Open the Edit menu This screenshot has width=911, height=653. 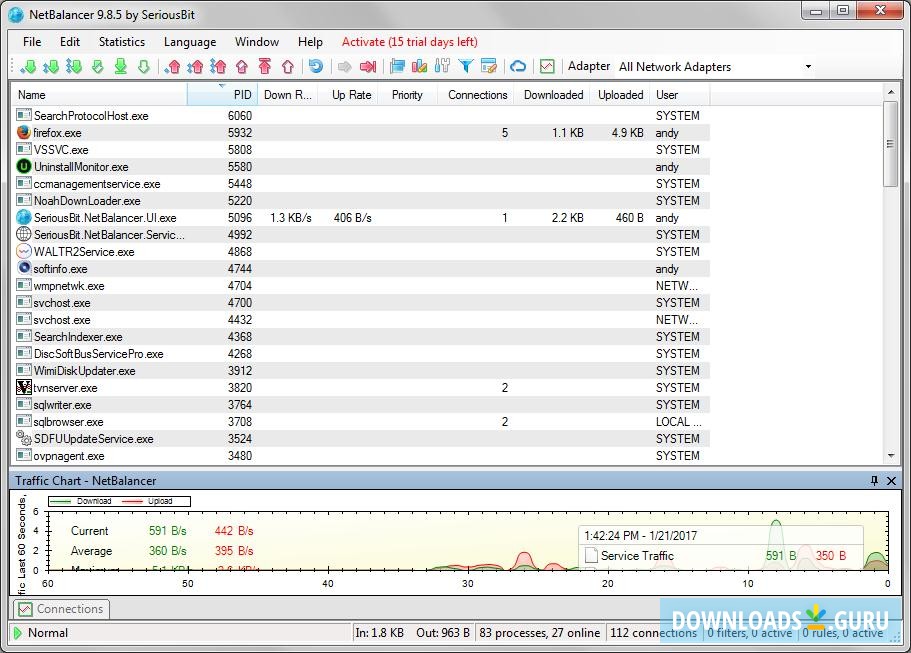[70, 42]
